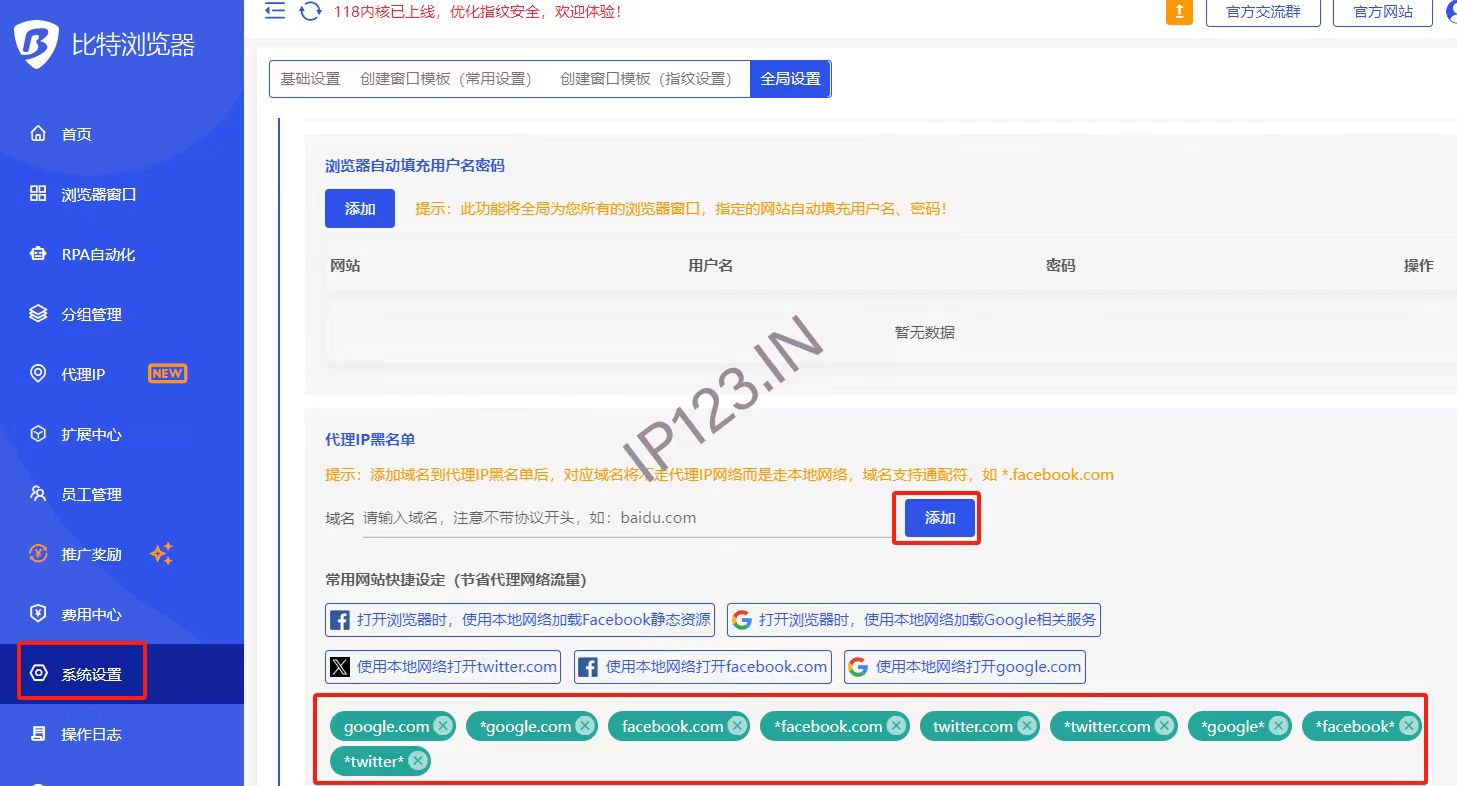
Task: Click the 密码 column header
Action: 1061,265
